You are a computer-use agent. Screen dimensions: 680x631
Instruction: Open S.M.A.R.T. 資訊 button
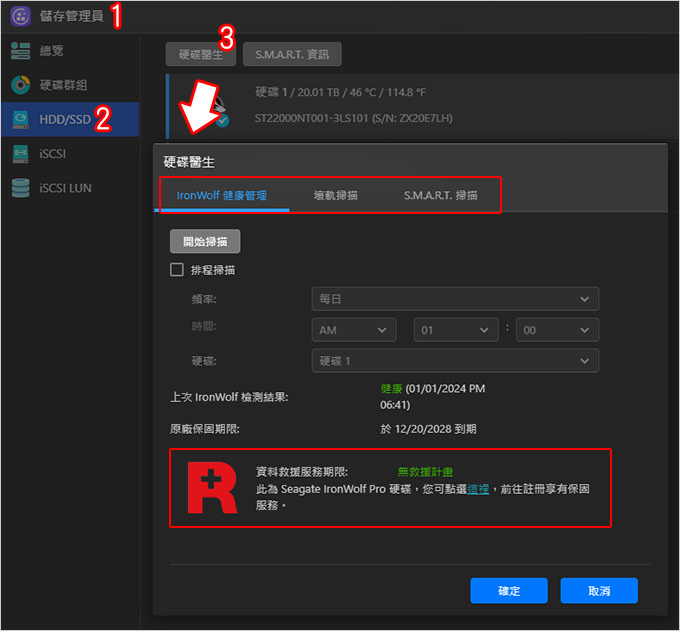coord(292,54)
